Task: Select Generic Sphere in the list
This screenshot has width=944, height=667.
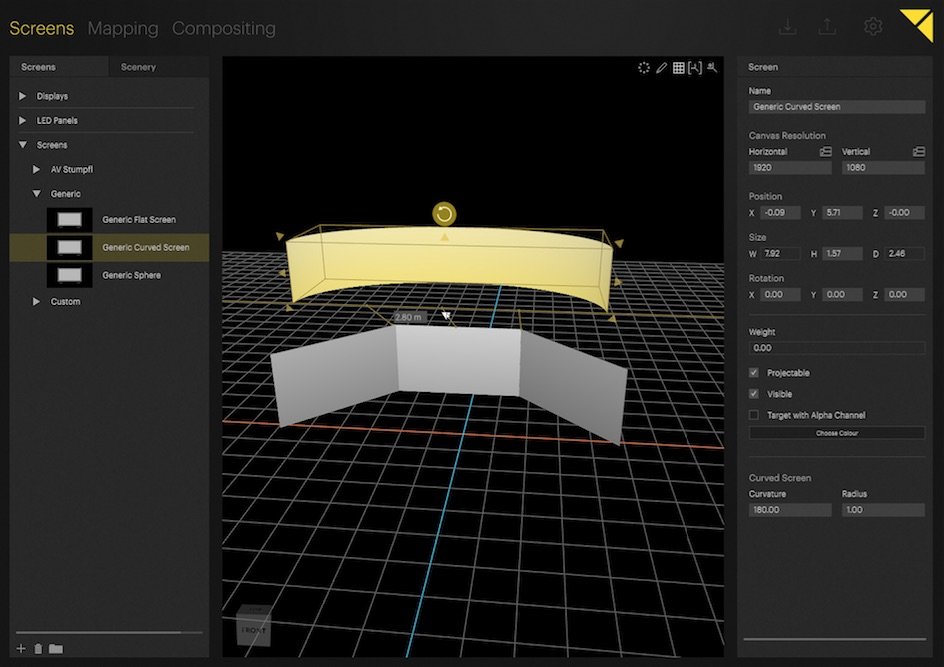Action: tap(131, 275)
